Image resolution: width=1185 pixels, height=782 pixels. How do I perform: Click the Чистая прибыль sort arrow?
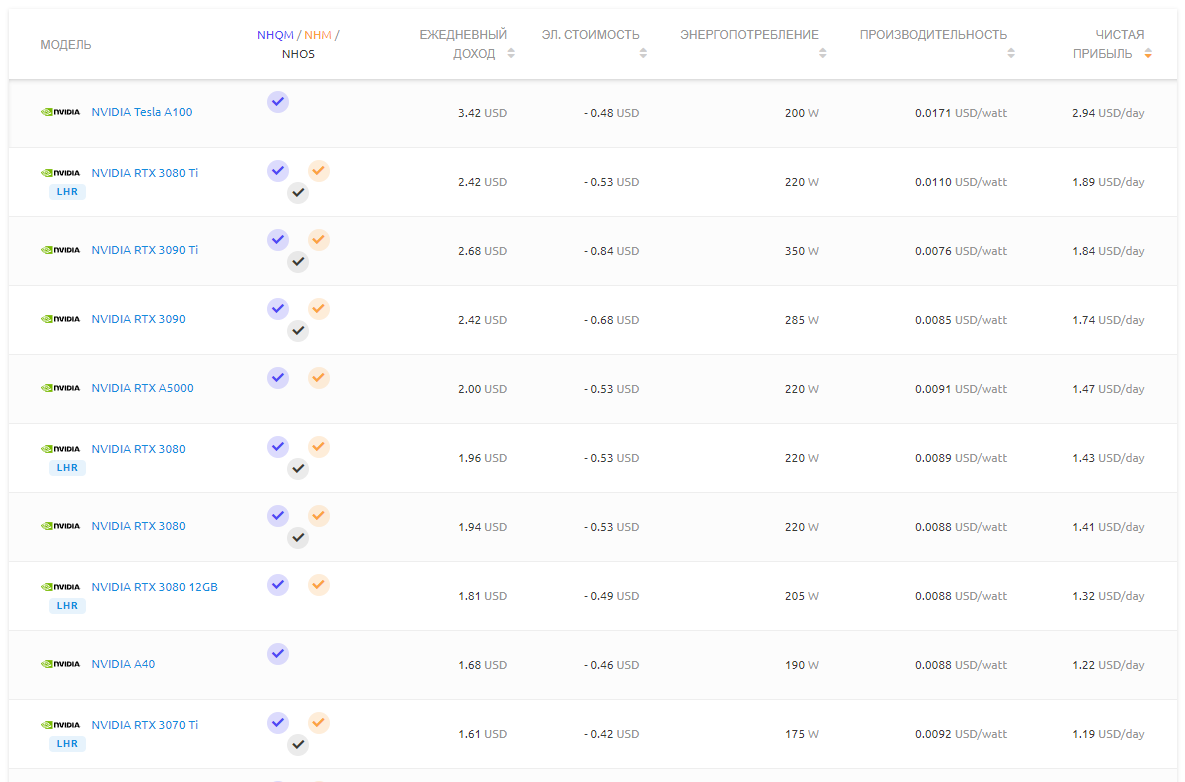tap(1148, 54)
